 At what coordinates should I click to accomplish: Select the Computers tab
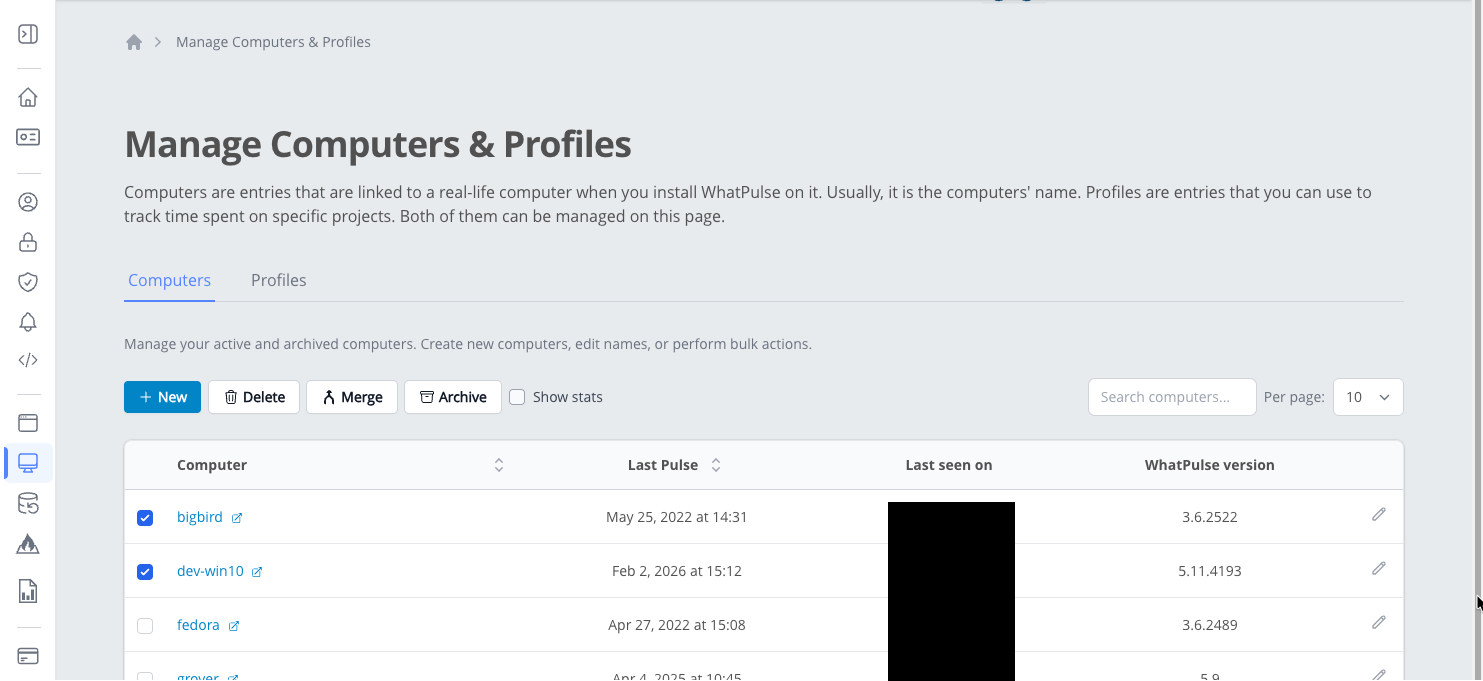point(169,280)
